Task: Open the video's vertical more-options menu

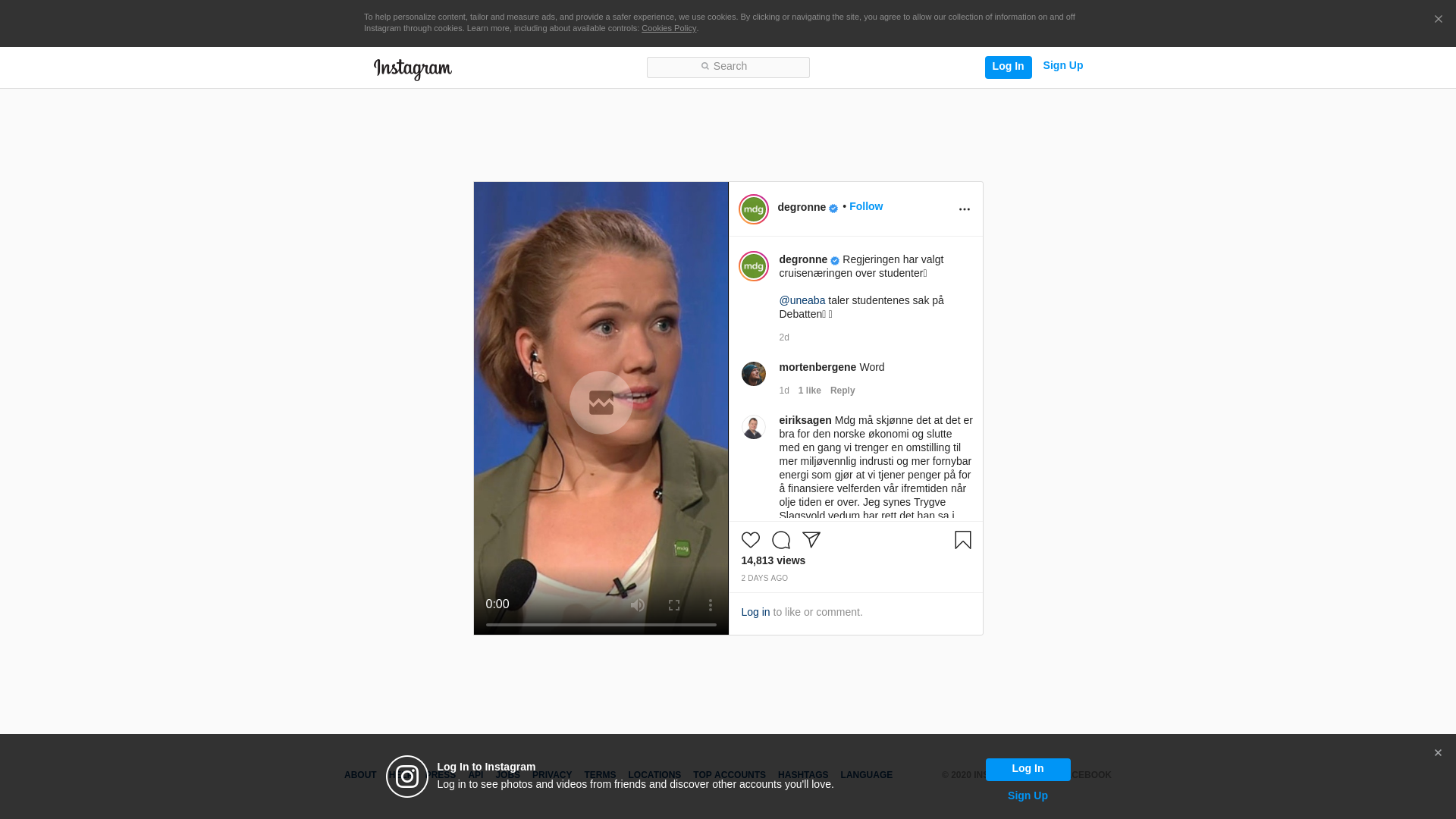Action: pyautogui.click(x=711, y=604)
